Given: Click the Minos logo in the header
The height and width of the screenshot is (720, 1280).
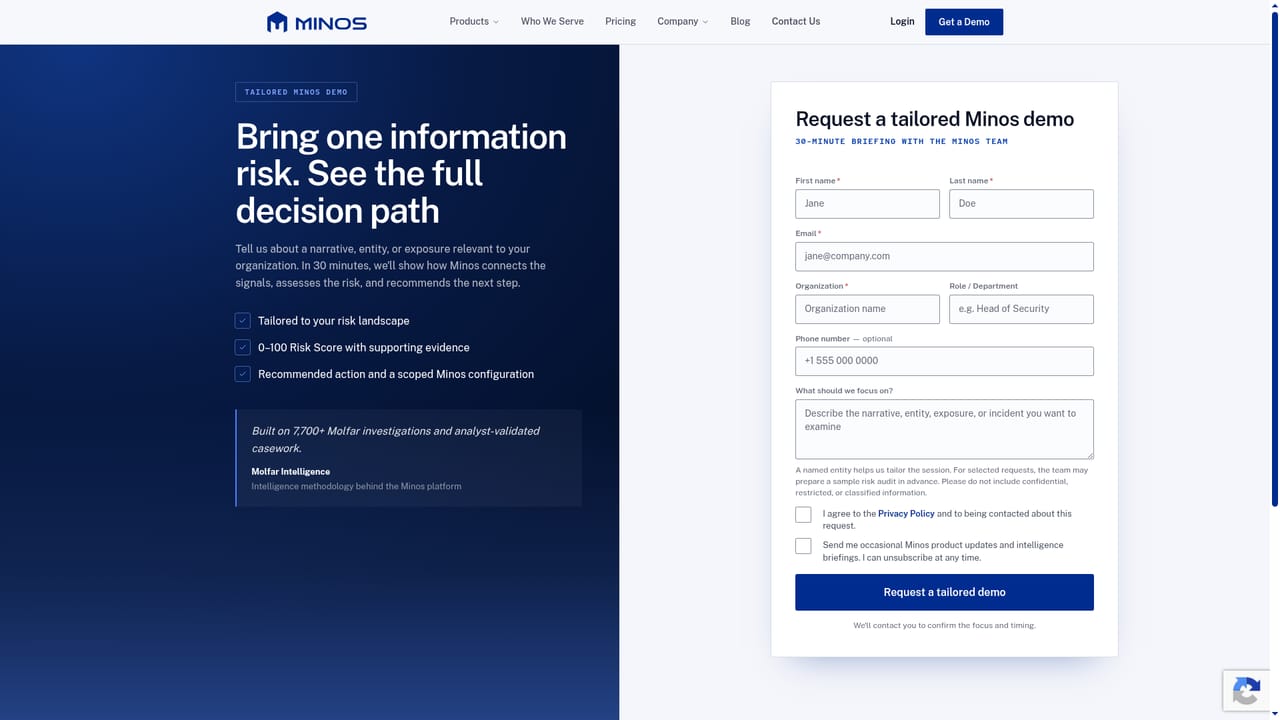Looking at the screenshot, I should click(x=317, y=22).
